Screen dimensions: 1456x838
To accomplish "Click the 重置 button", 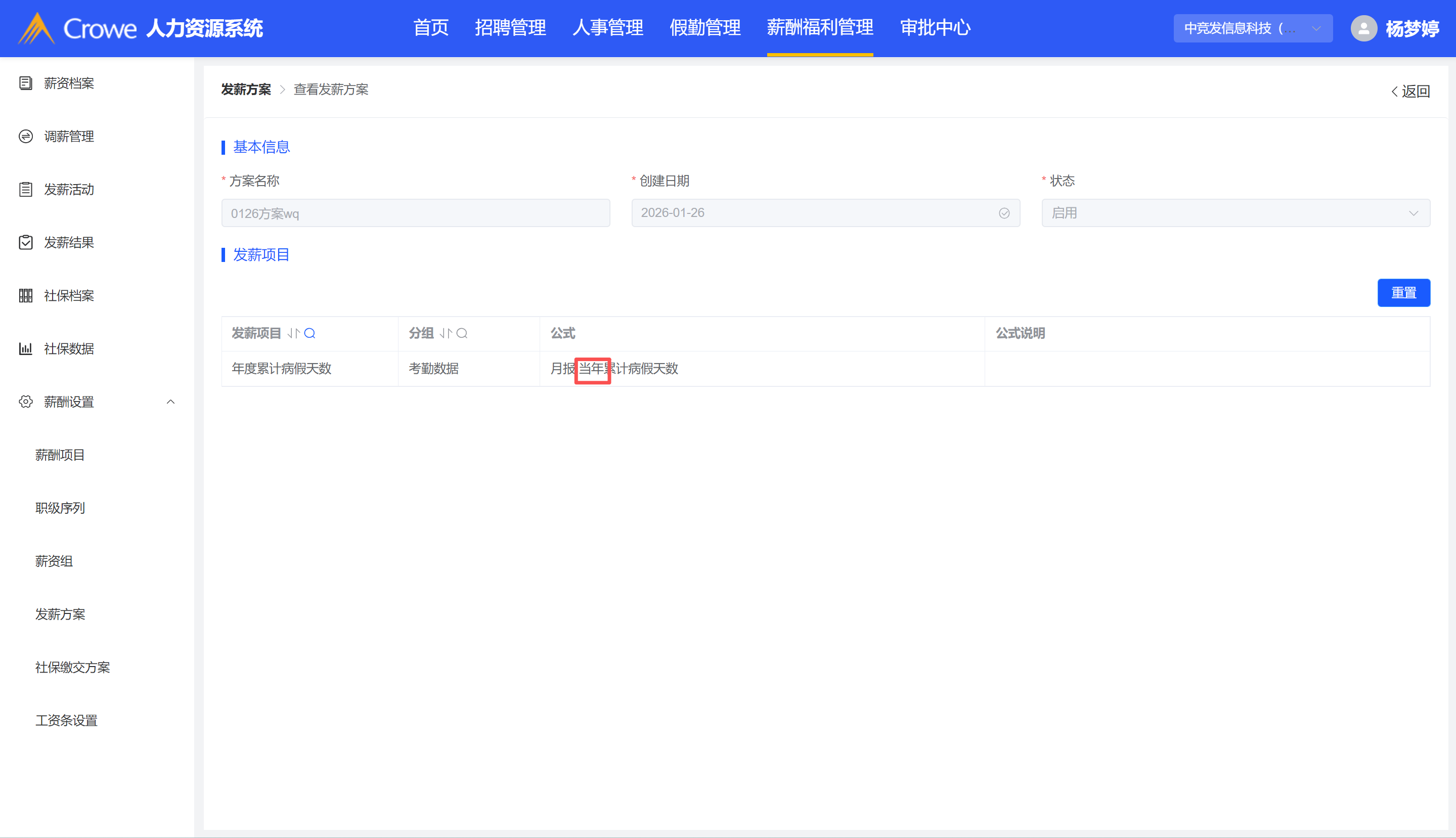I will tap(1403, 293).
